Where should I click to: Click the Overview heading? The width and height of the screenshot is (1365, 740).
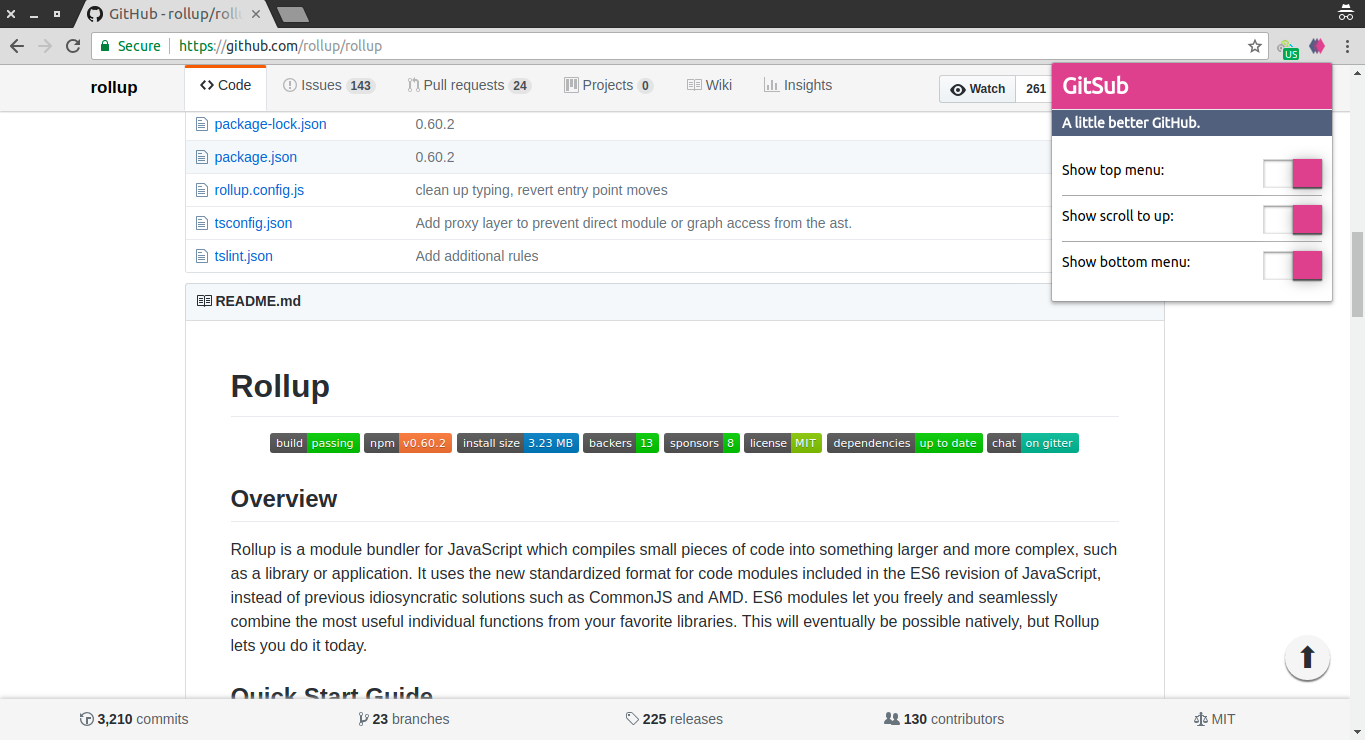284,499
